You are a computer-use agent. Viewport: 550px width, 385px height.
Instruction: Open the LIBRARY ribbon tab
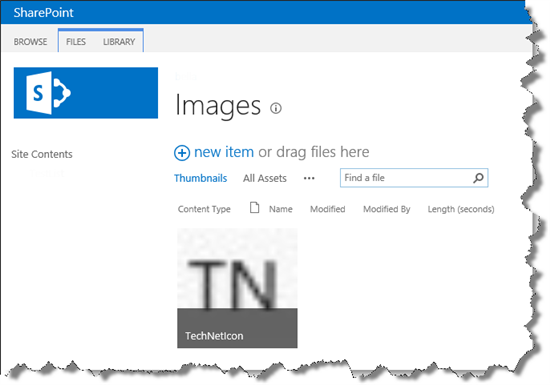[119, 42]
